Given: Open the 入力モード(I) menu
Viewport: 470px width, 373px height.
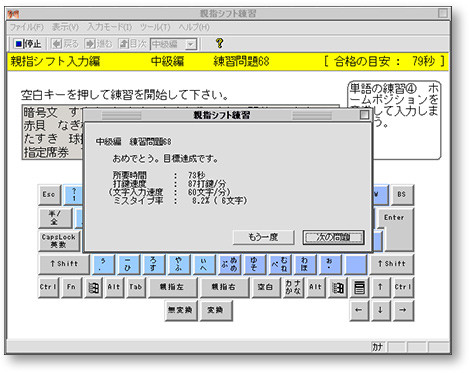Looking at the screenshot, I should tap(110, 27).
